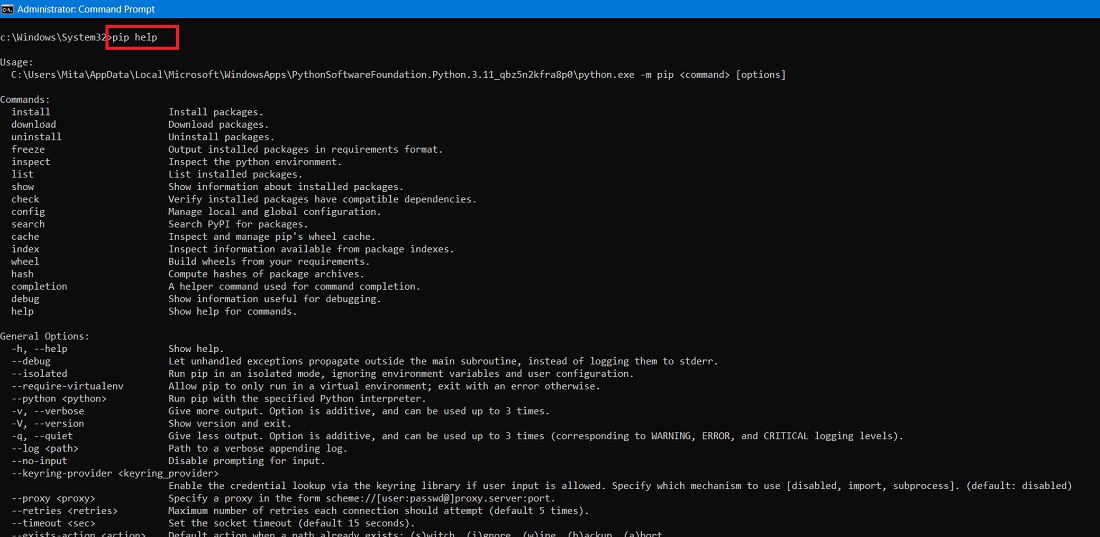
Task: Click 'Inspect information available from package indexes.'
Action: (311, 249)
